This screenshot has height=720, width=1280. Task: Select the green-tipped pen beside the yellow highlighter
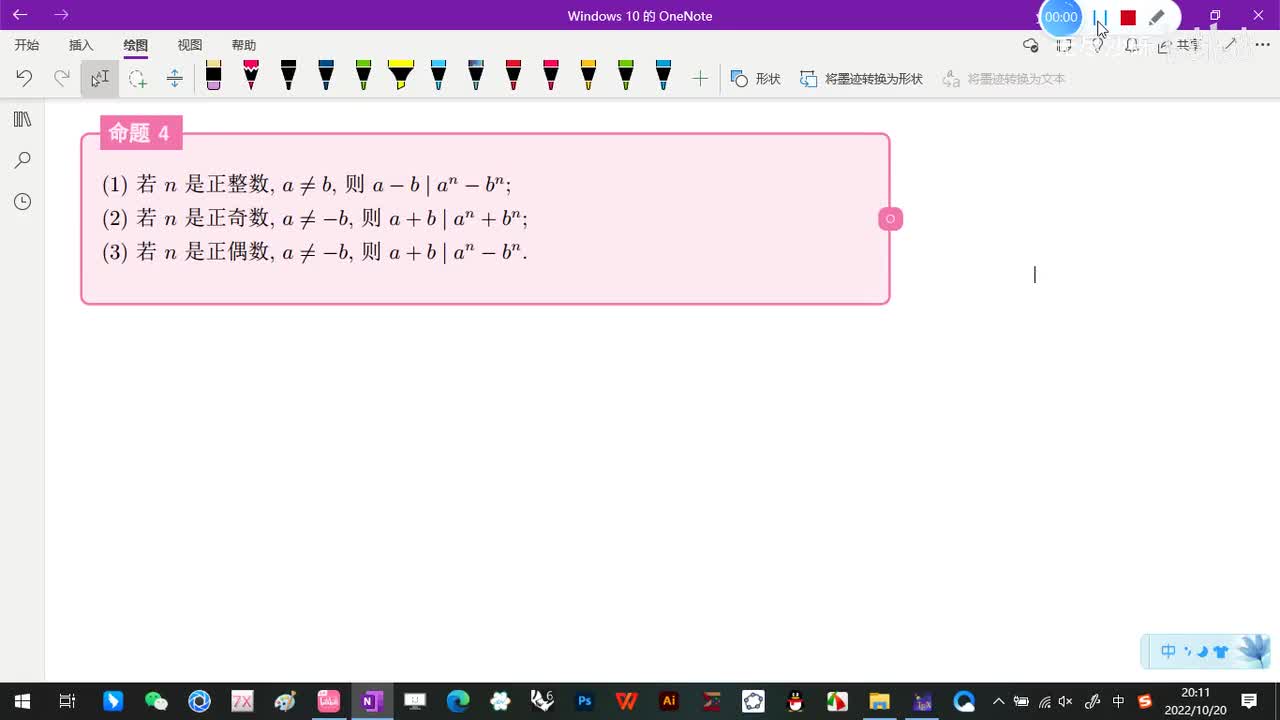pos(363,76)
